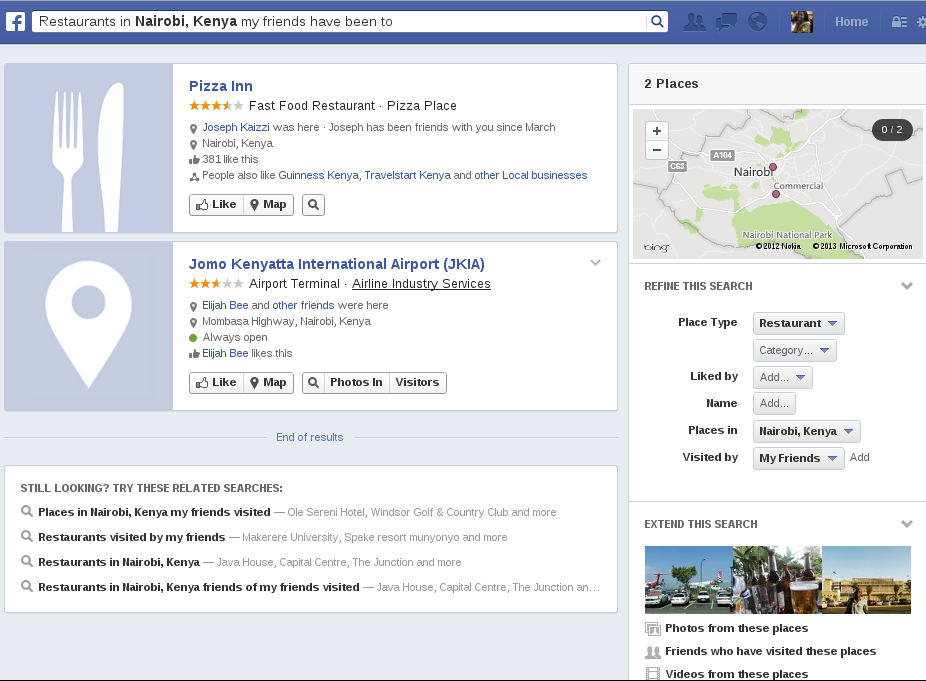
Task: Open the Travelstart Kenya link
Action: pos(407,175)
